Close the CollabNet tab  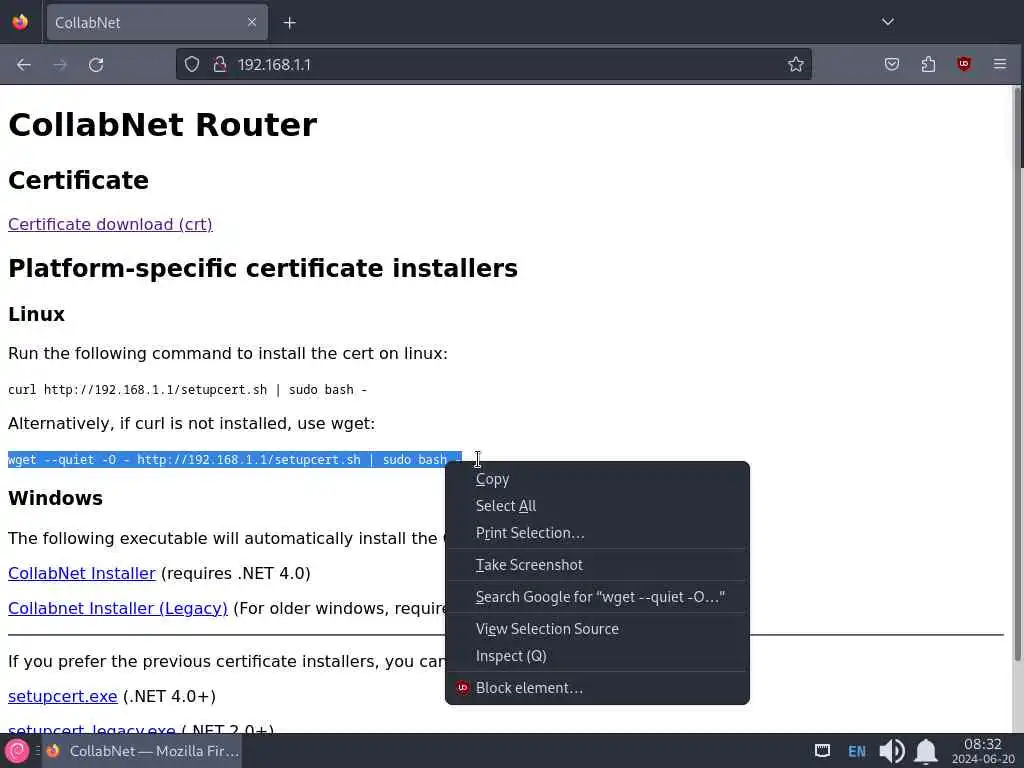click(x=252, y=22)
